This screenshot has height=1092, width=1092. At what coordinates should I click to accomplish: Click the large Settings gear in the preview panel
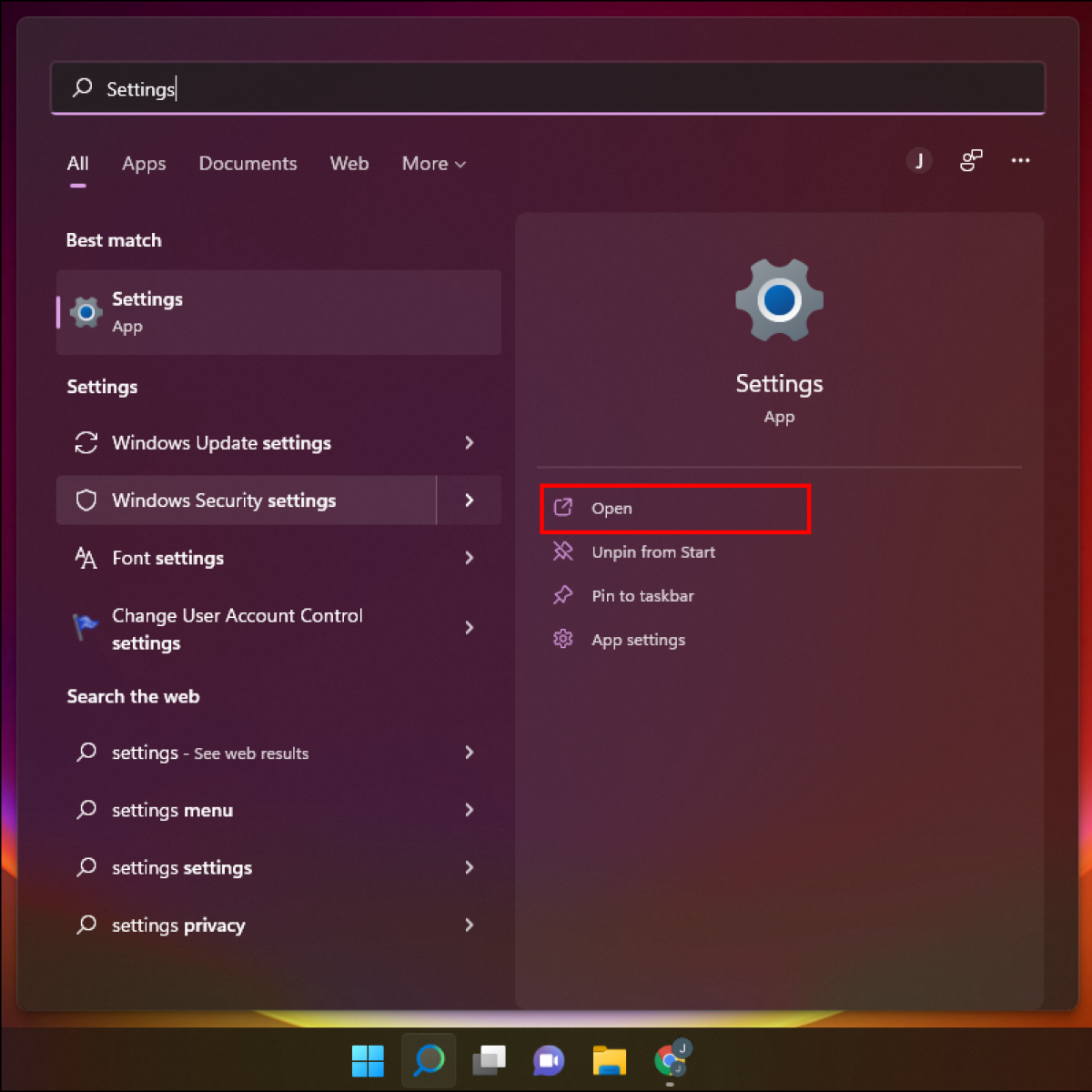(779, 300)
